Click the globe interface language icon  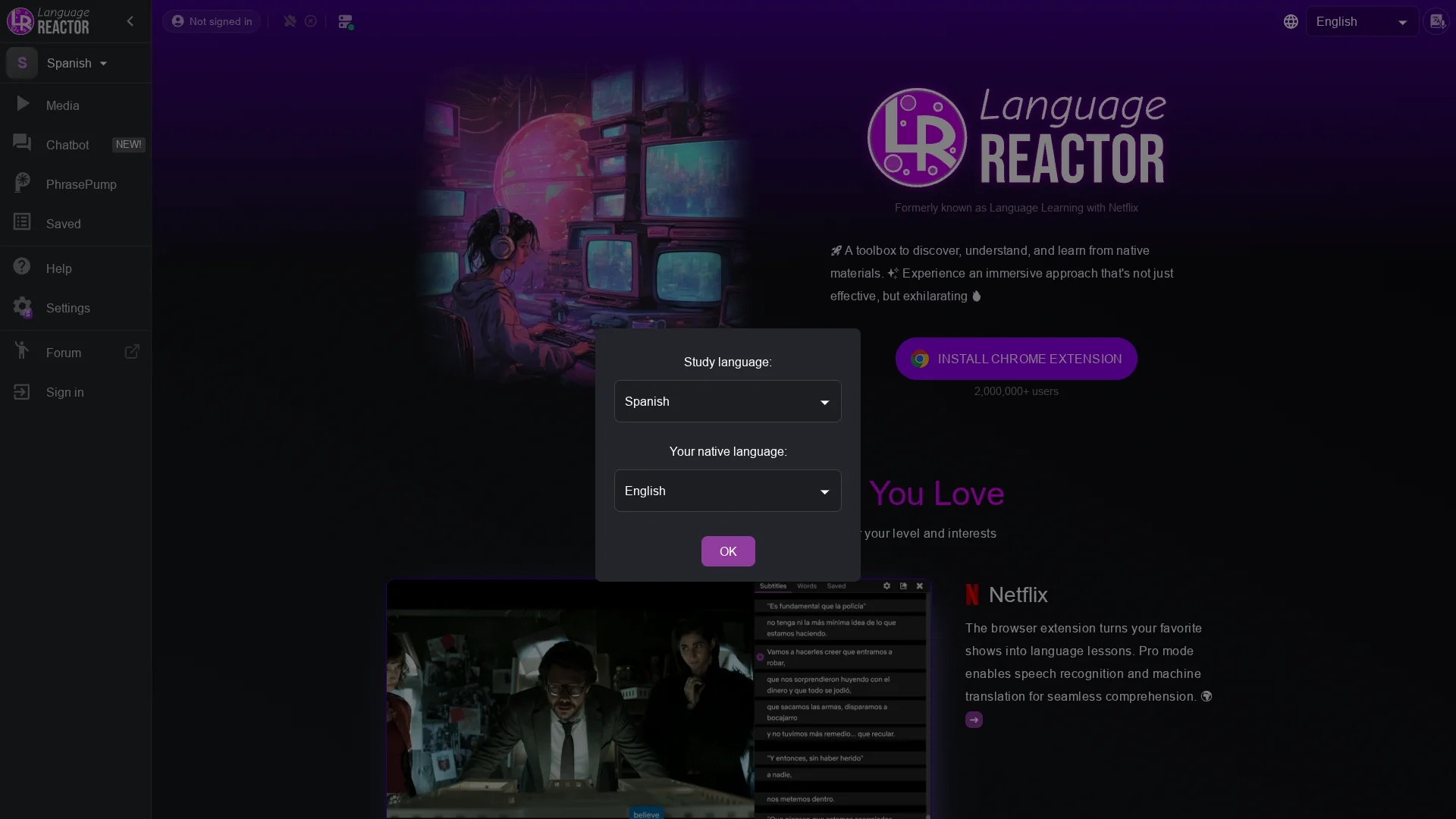pyautogui.click(x=1291, y=22)
